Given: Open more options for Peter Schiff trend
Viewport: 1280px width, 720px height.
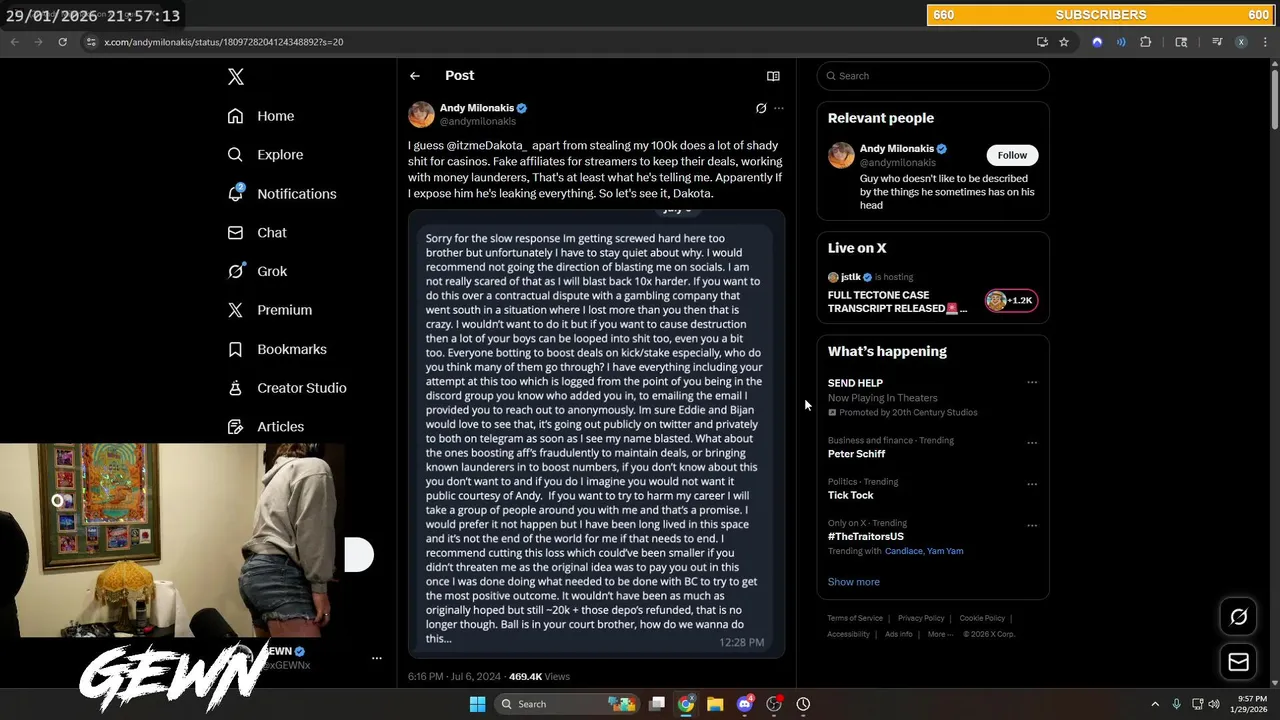Looking at the screenshot, I should tap(1032, 443).
